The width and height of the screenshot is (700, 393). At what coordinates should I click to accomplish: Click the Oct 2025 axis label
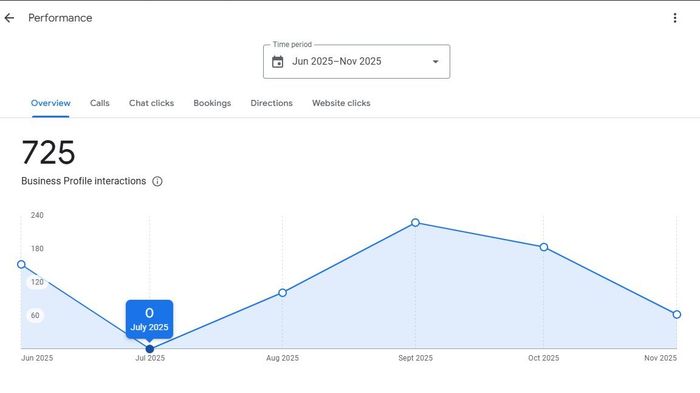(x=543, y=358)
